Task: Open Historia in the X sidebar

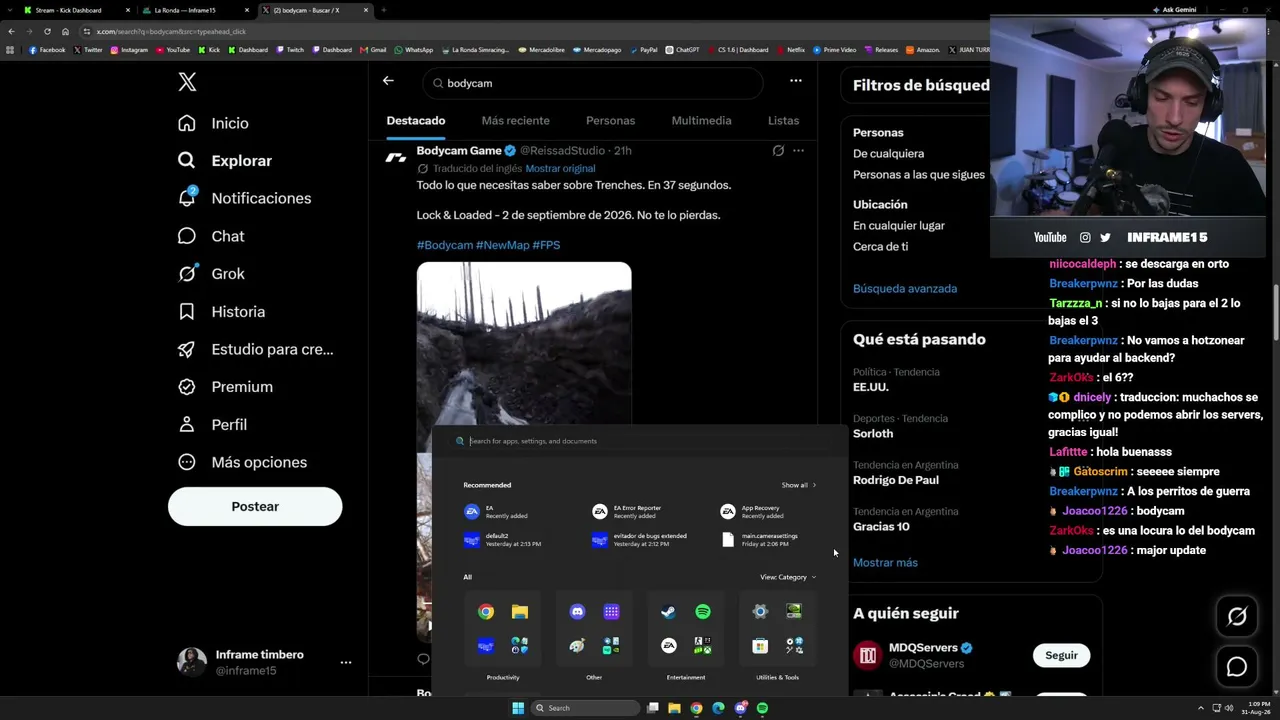Action: pos(221,312)
